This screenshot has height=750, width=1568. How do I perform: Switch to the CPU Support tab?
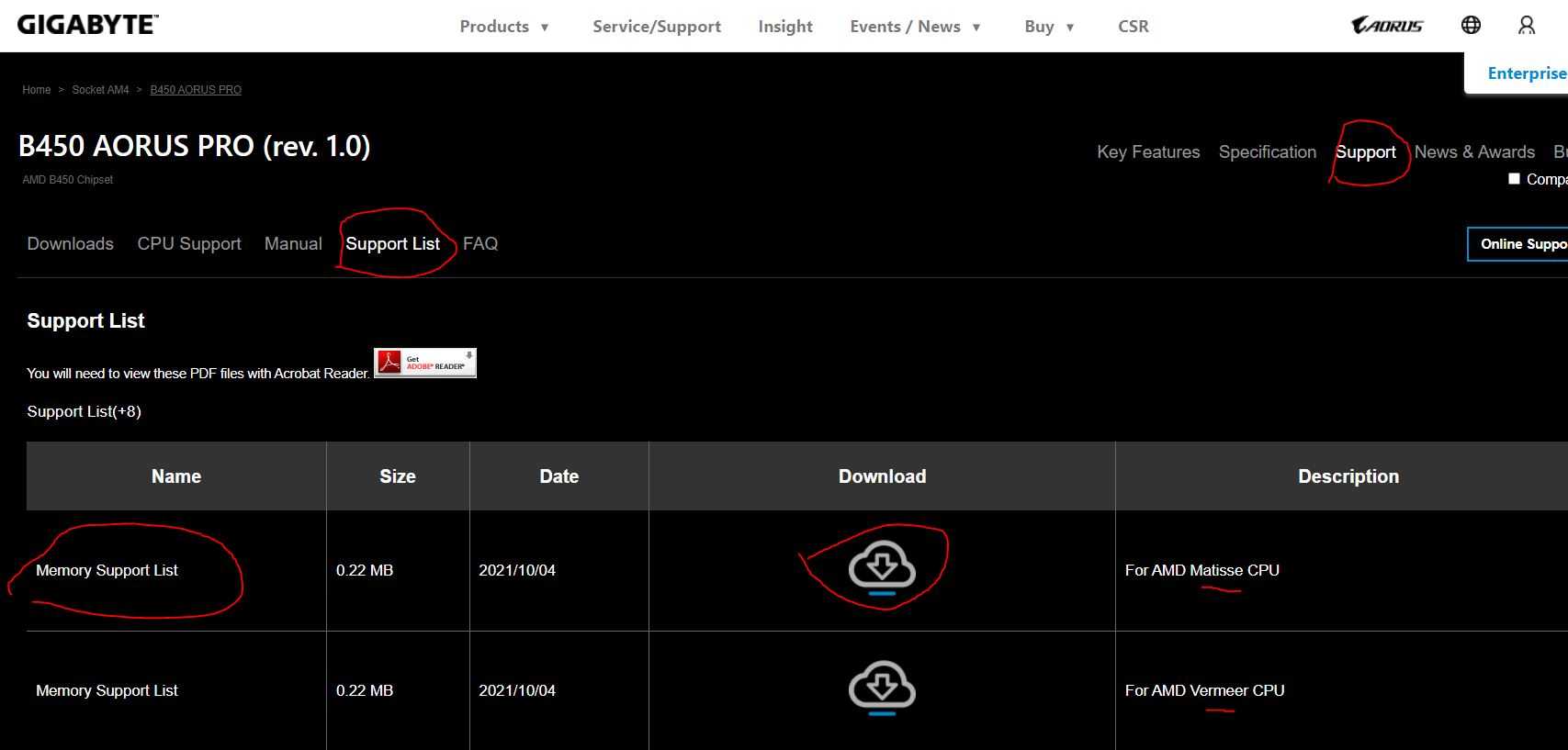(189, 243)
